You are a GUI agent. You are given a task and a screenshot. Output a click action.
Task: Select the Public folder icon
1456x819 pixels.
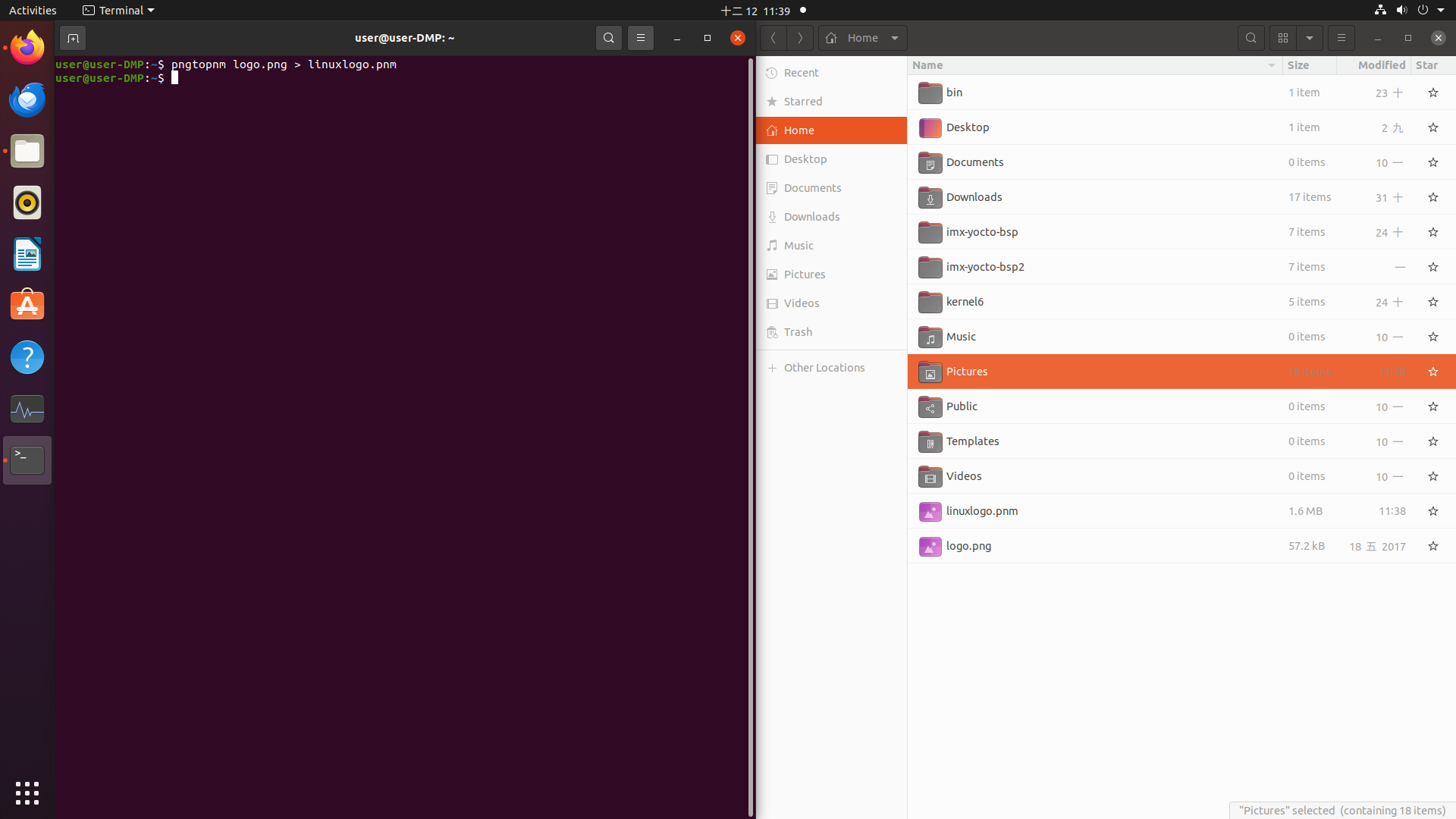tap(930, 406)
